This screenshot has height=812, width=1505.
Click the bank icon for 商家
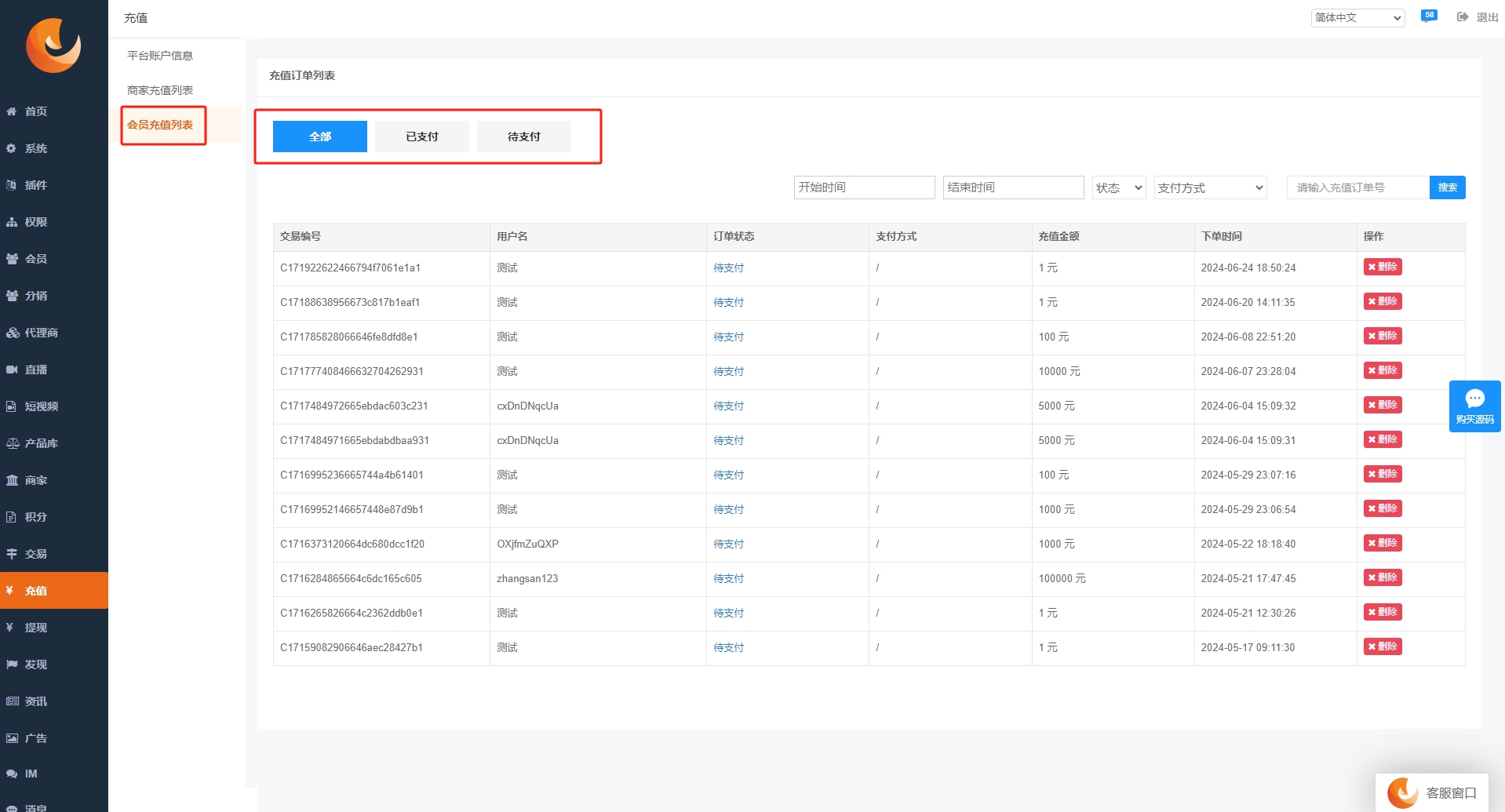pyautogui.click(x=12, y=480)
